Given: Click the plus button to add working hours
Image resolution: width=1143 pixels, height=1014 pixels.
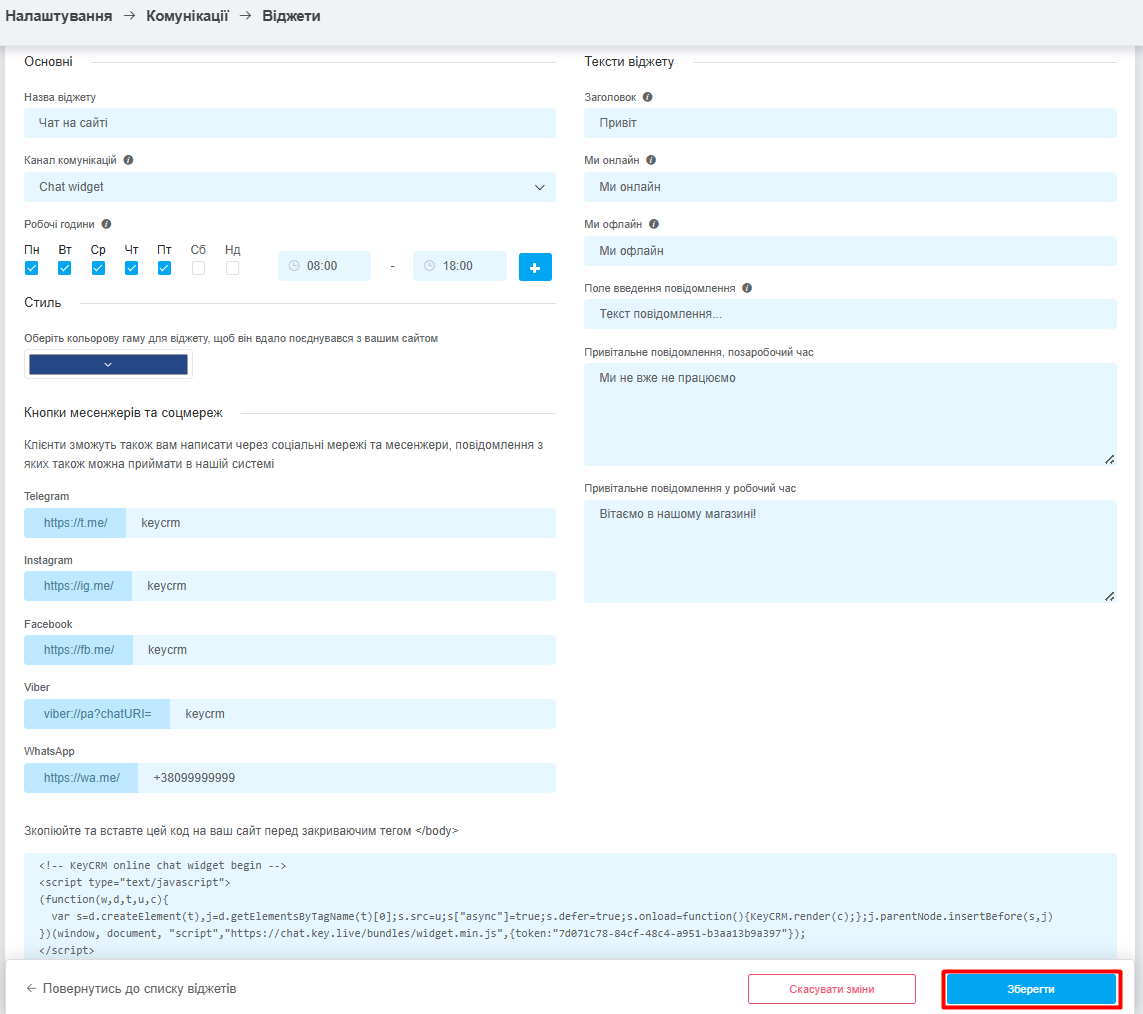Looking at the screenshot, I should tap(535, 267).
